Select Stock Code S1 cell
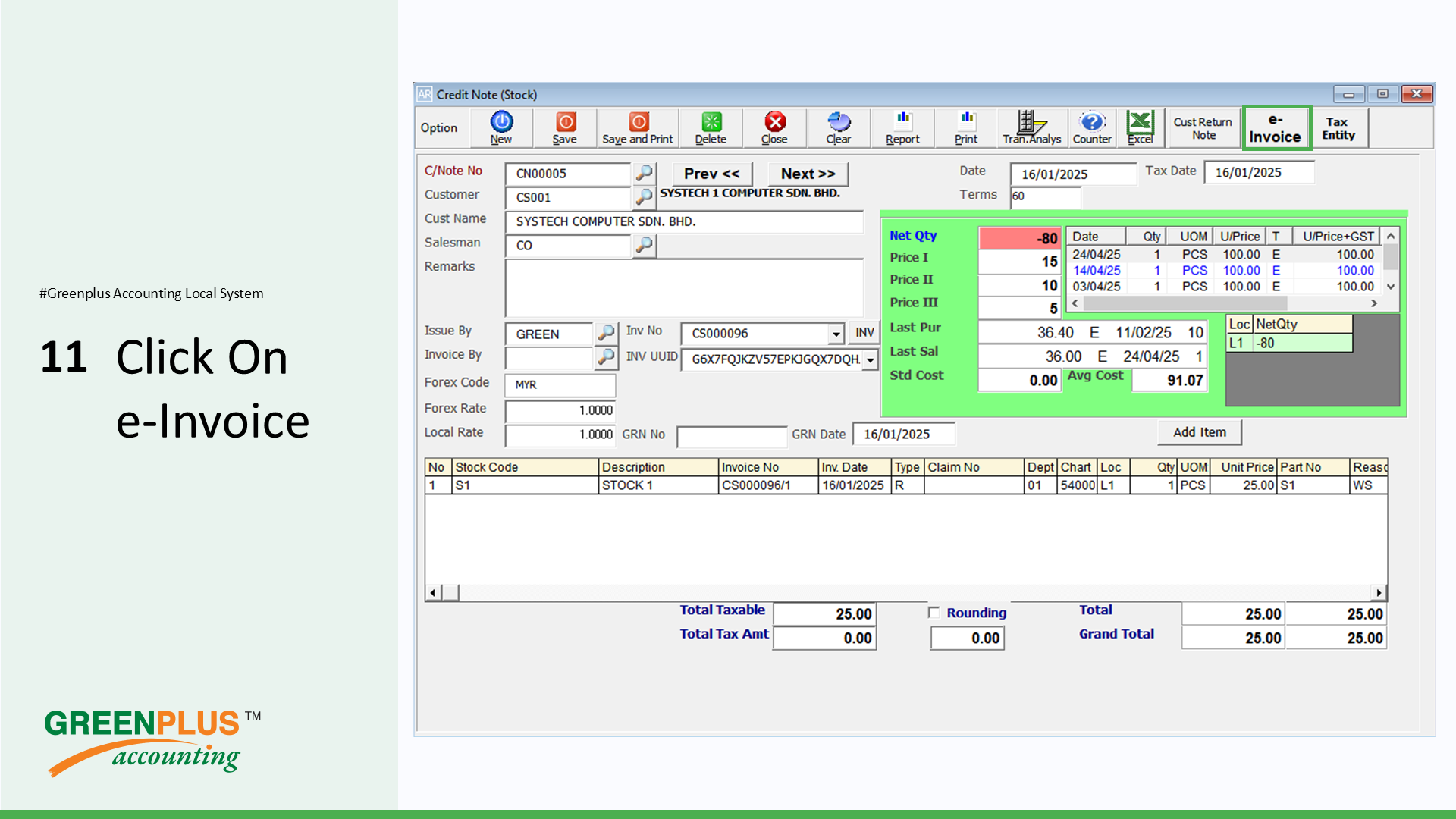This screenshot has width=1456, height=819. tap(526, 485)
